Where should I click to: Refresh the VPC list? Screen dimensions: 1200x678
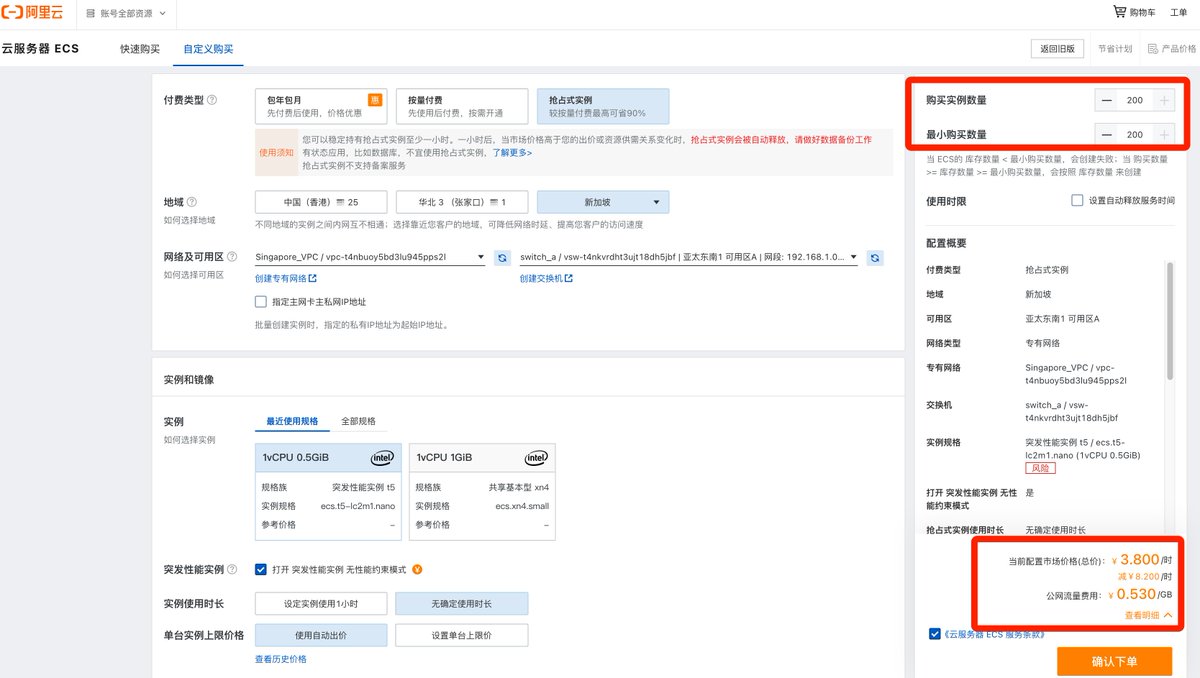tap(503, 257)
